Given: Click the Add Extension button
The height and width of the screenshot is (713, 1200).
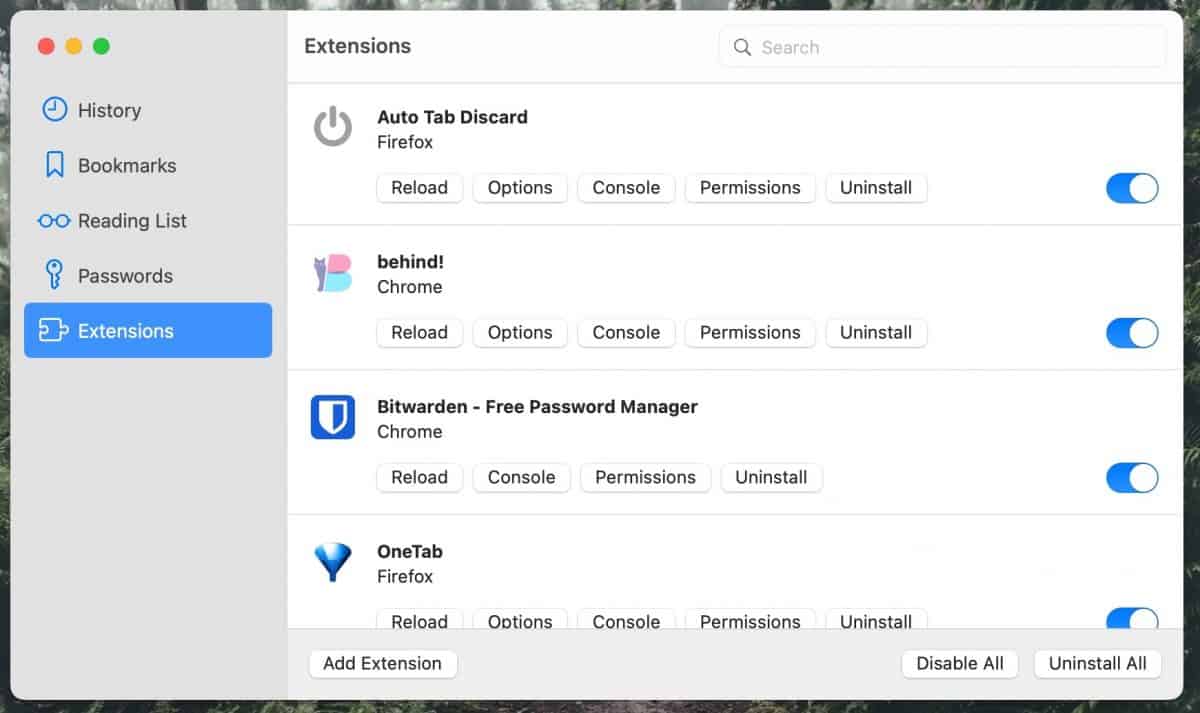Looking at the screenshot, I should 382,663.
